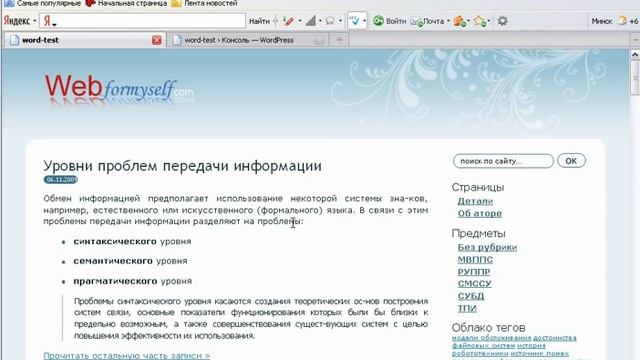Viewport: 640px width, 360px height.
Task: Open the Детали page link
Action: 475,201
